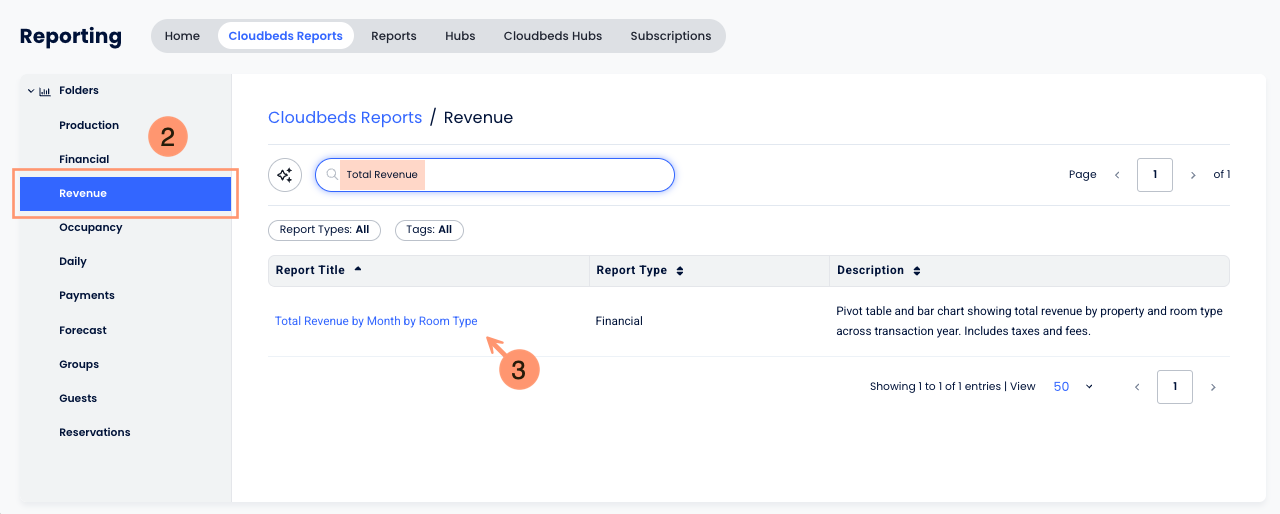
Task: Click the Revenue breadcrumb text
Action: (x=478, y=118)
